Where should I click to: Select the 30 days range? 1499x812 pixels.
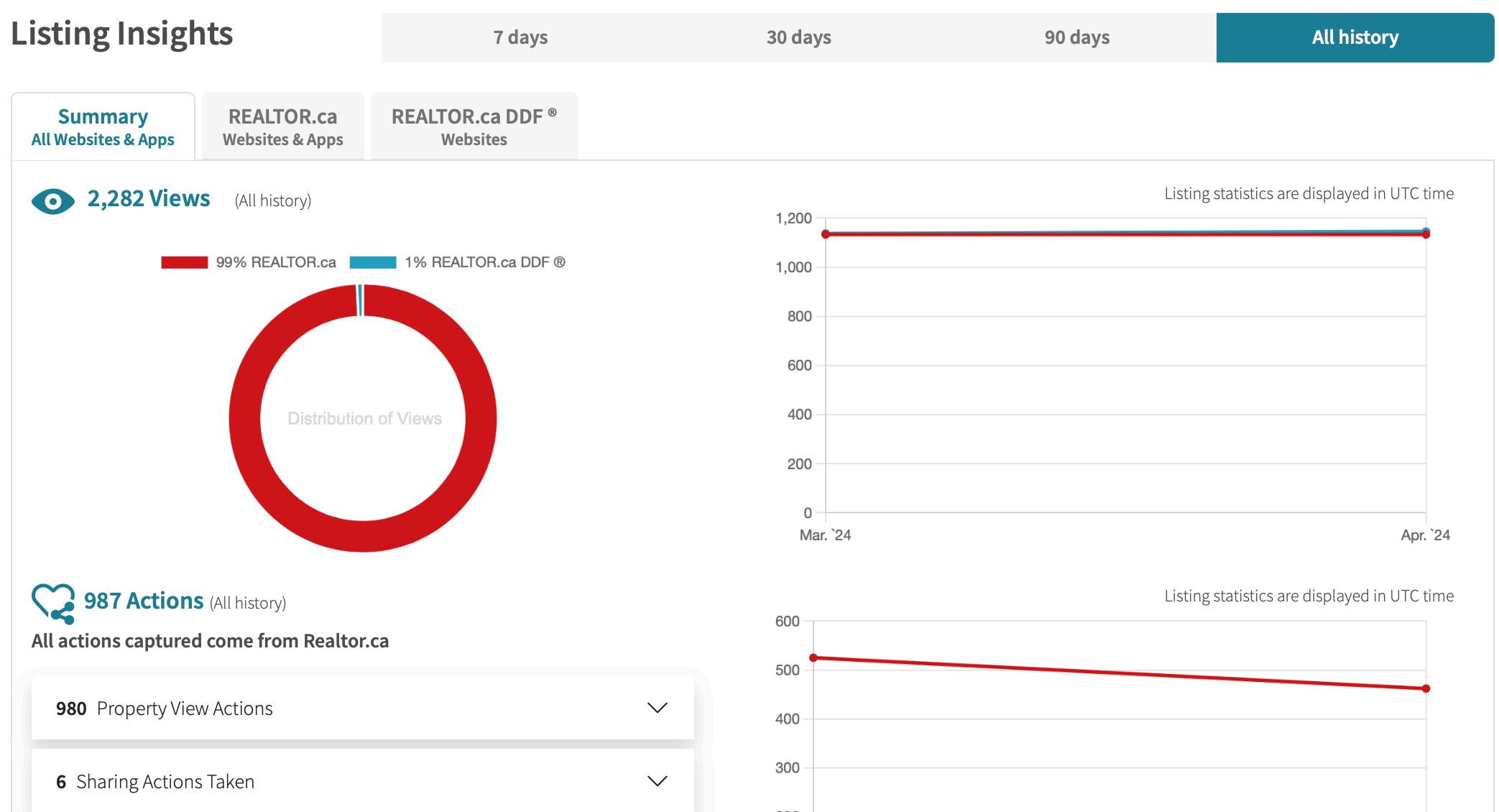pos(798,37)
